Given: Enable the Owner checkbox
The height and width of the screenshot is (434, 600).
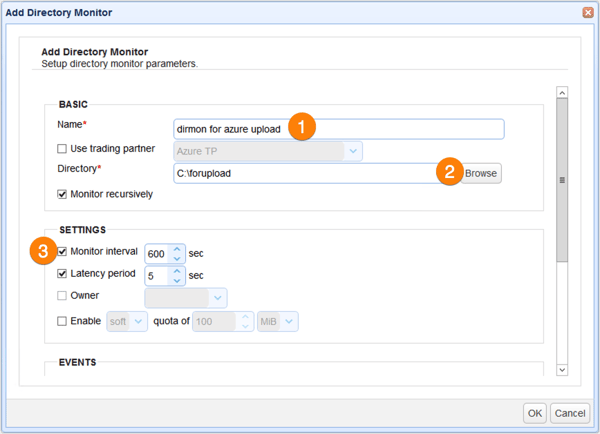Looking at the screenshot, I should click(62, 295).
